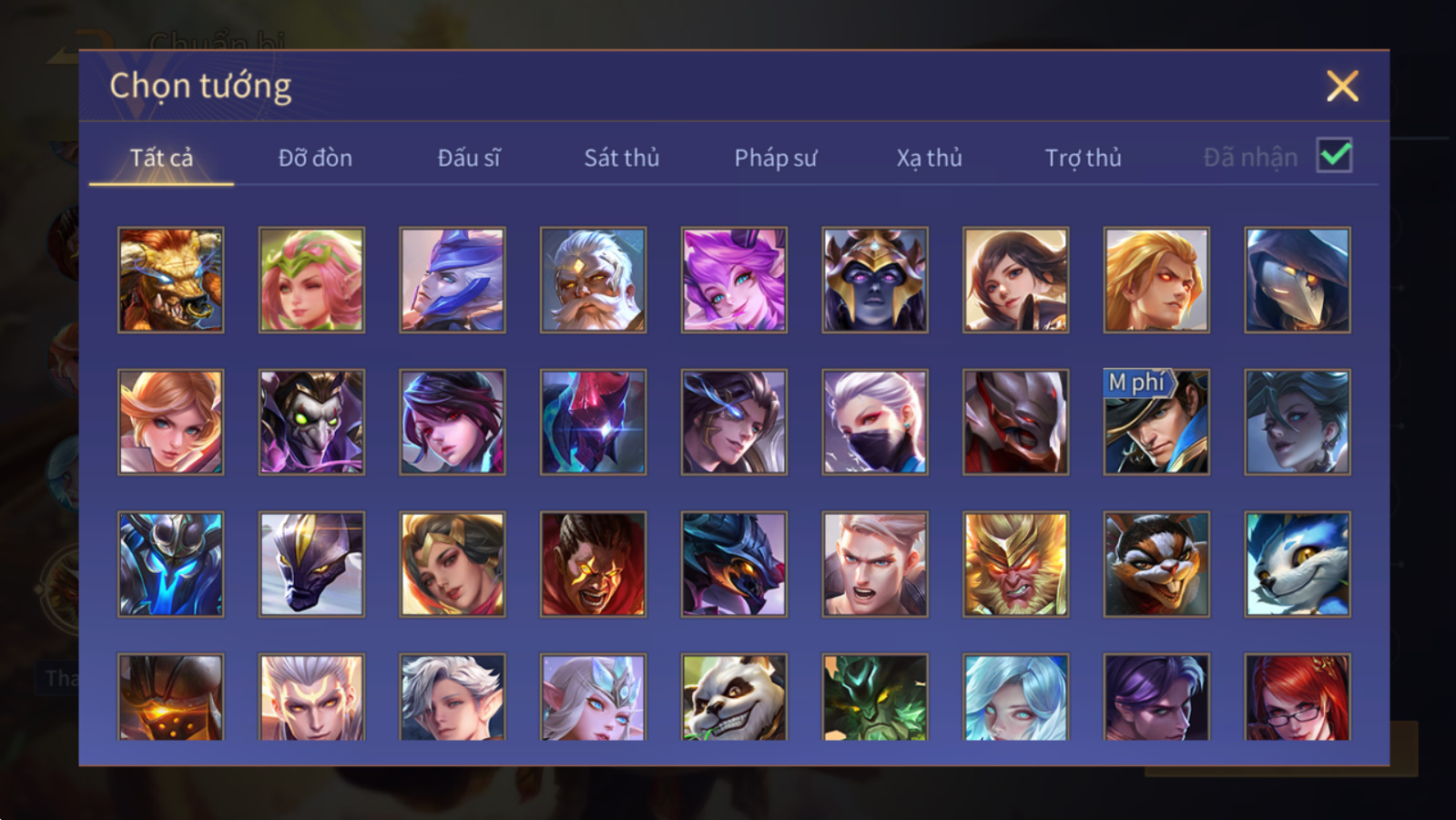Pick the pink-haired hero with green crown
This screenshot has width=1456, height=820.
(311, 280)
